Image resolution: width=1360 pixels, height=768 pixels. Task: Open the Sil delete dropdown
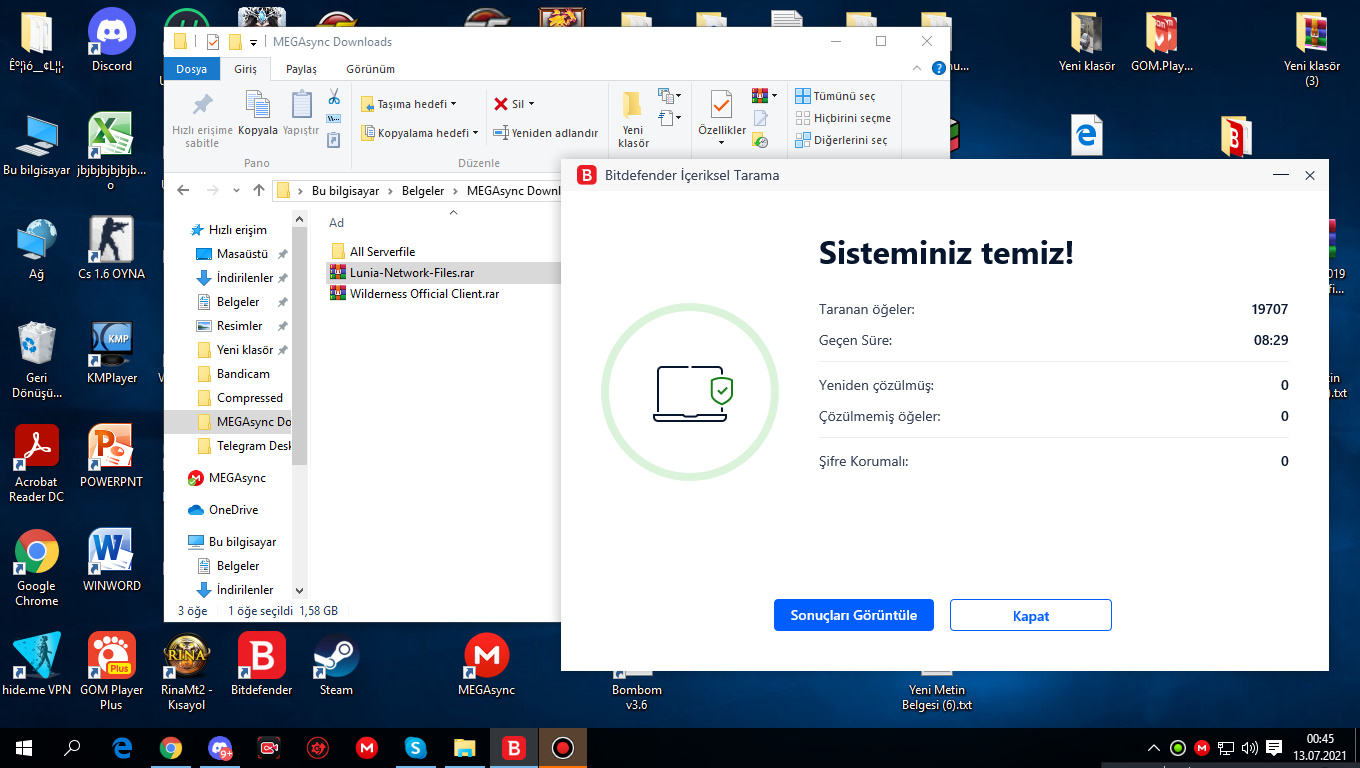[514, 104]
